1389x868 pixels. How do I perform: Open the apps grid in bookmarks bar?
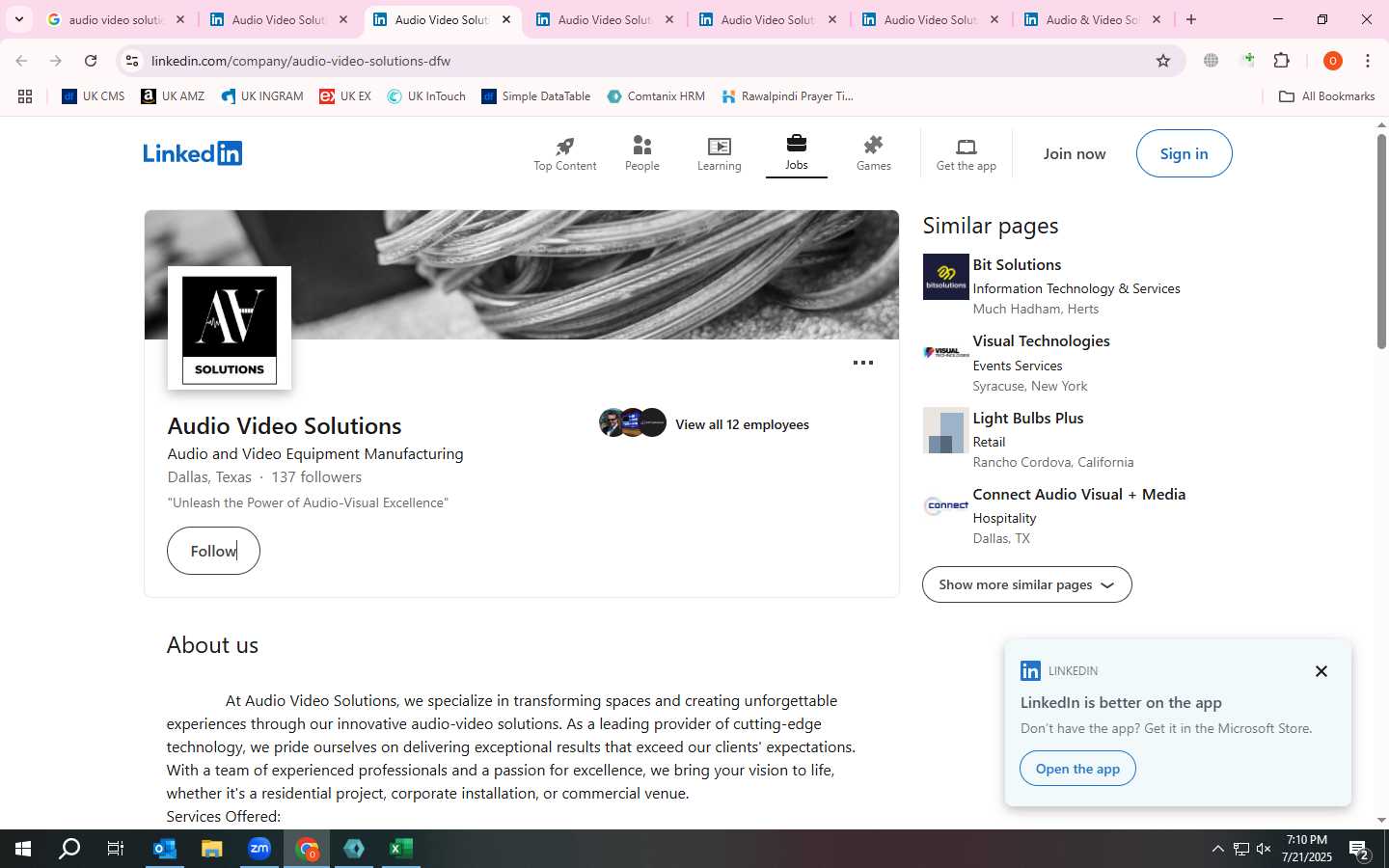point(25,96)
